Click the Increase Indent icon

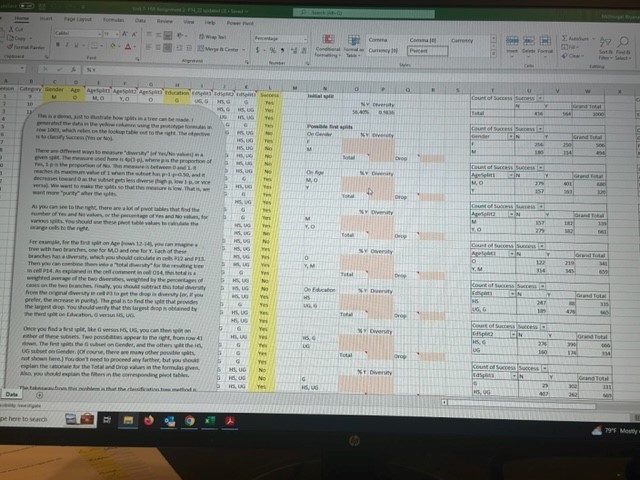click(189, 49)
